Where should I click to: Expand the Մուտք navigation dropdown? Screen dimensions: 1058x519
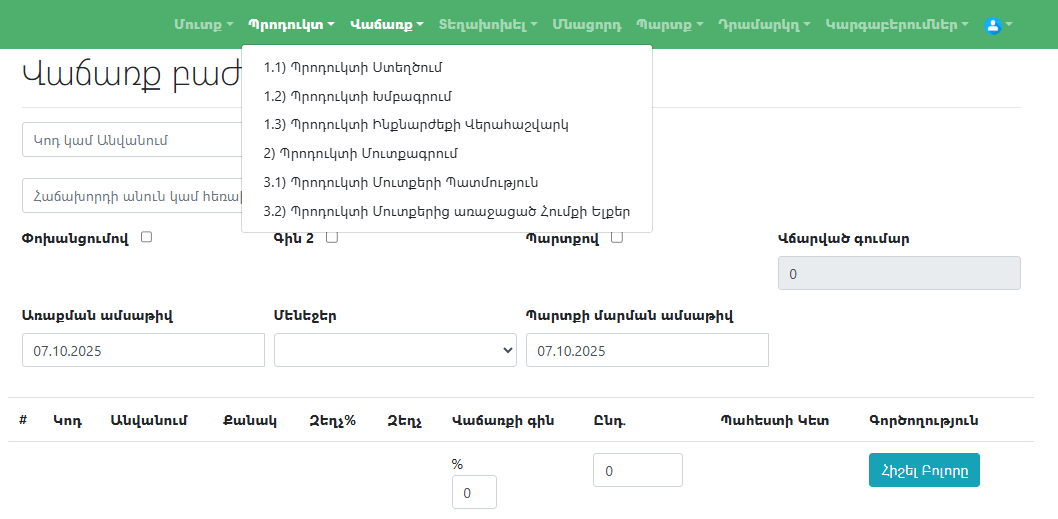(203, 25)
